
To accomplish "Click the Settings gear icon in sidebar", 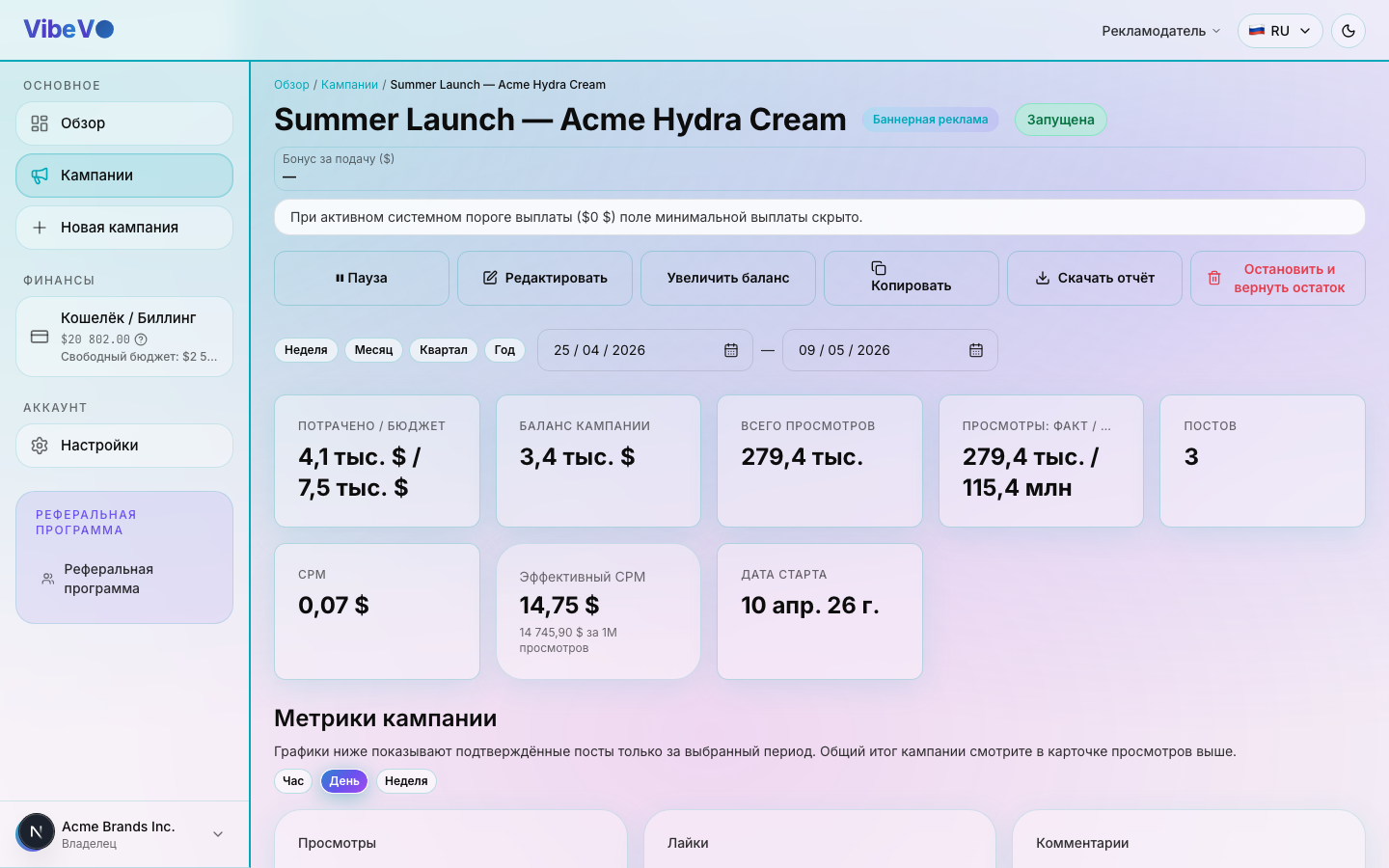I will click(40, 446).
